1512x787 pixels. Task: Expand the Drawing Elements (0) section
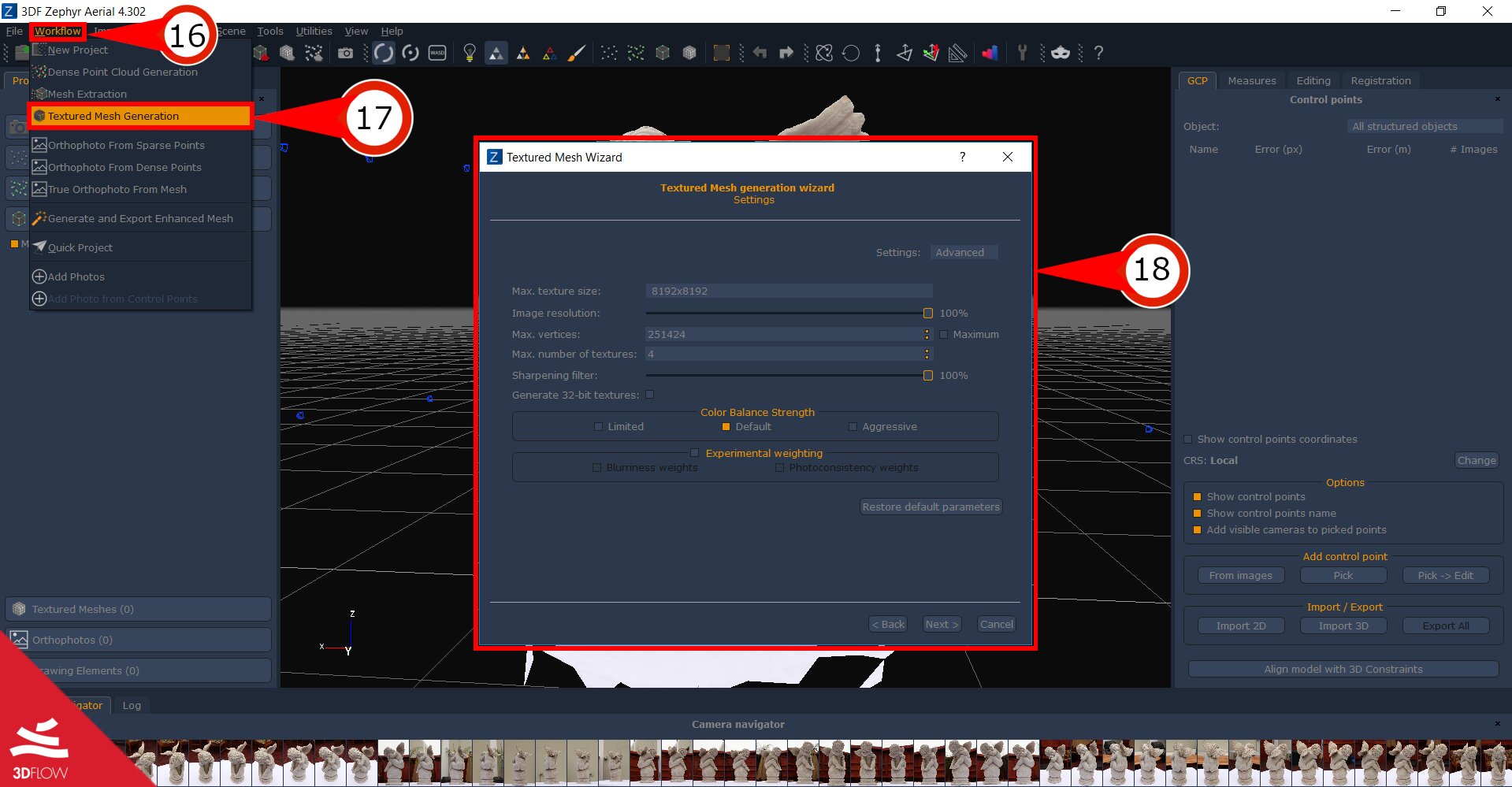(x=139, y=670)
